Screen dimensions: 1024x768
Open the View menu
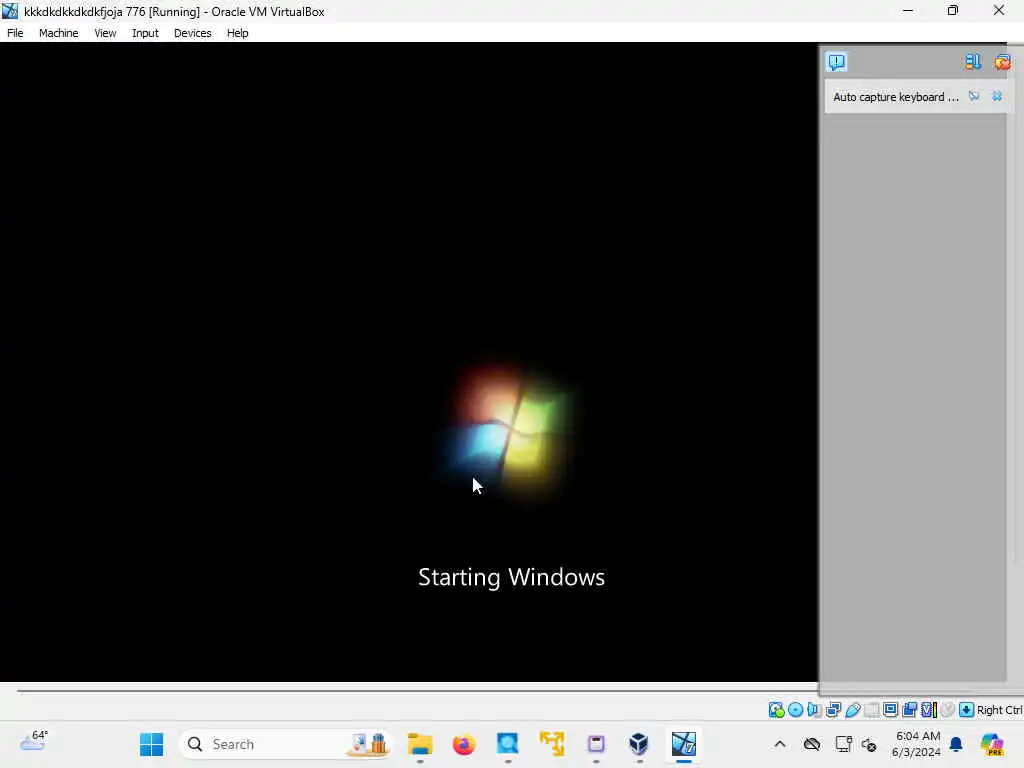[105, 33]
